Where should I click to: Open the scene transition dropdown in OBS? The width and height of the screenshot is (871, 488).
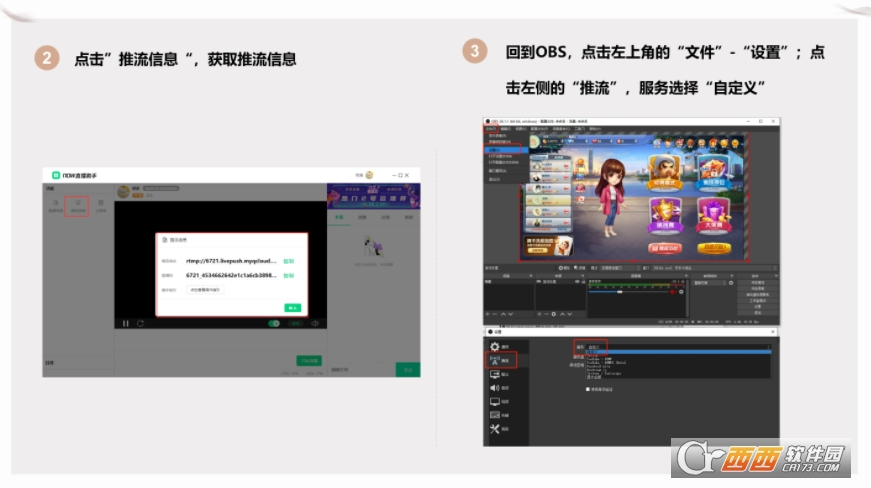pos(710,283)
